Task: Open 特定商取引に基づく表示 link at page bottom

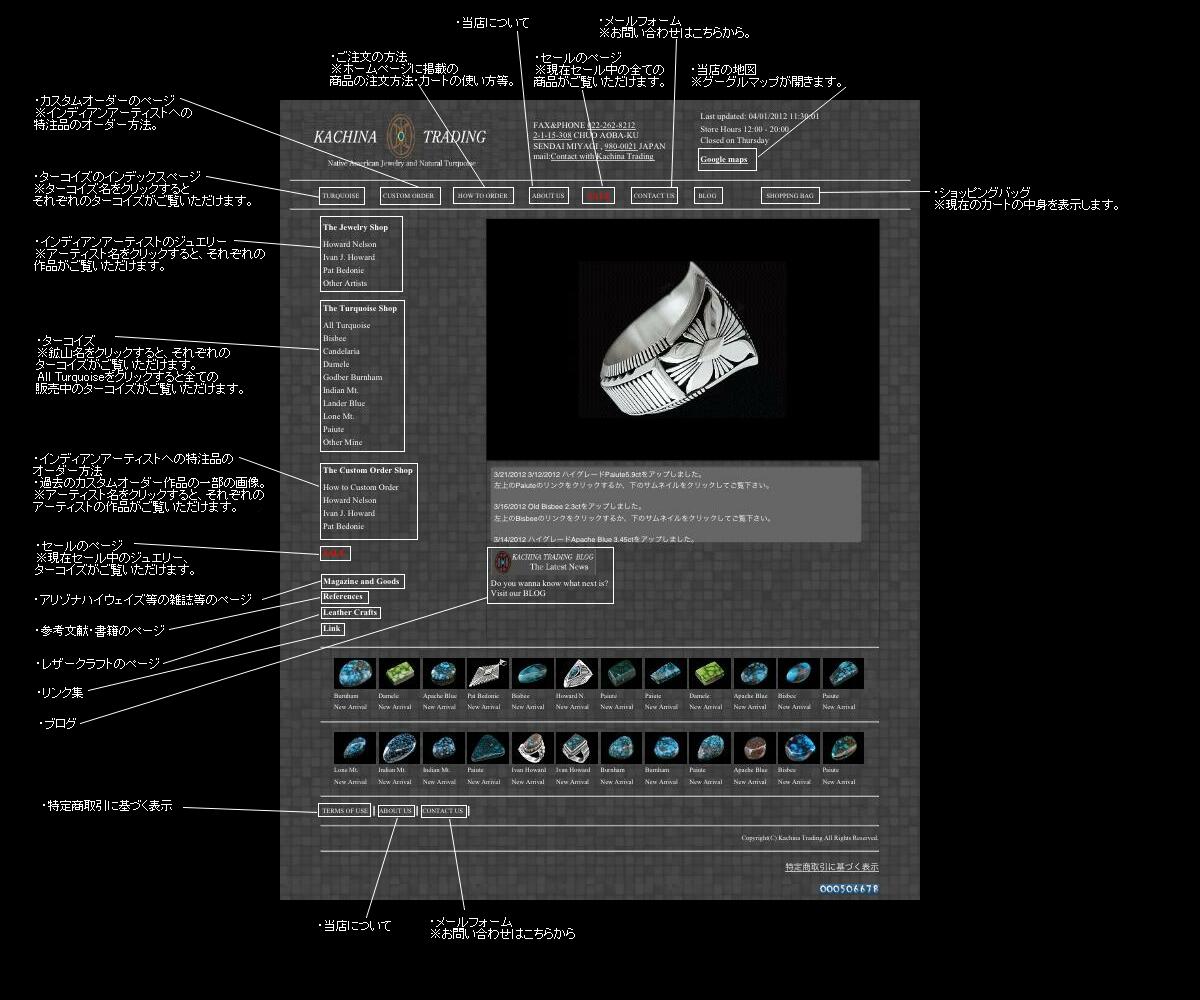Action: click(832, 867)
